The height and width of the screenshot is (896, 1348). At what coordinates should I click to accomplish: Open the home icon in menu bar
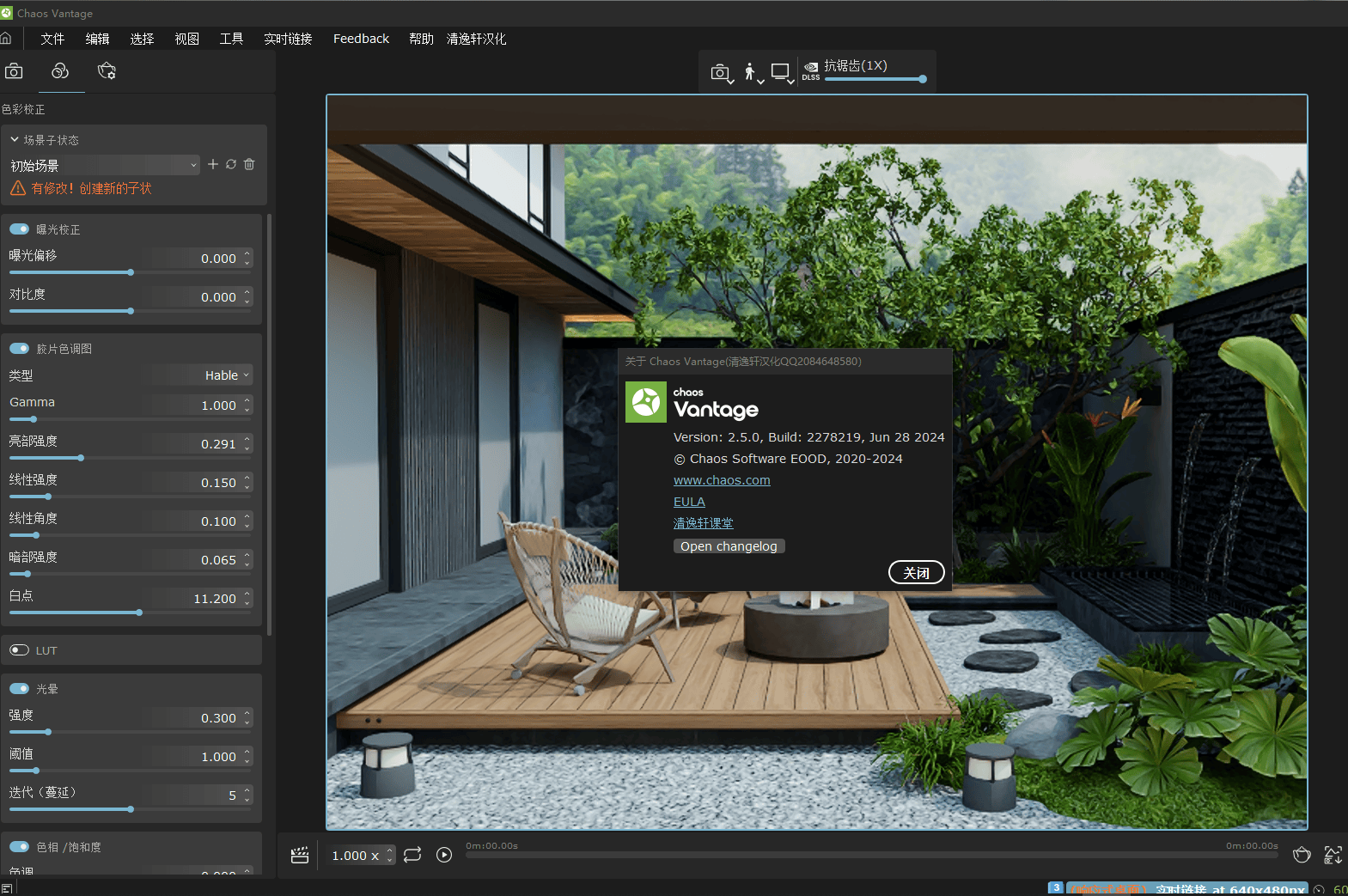[6, 39]
